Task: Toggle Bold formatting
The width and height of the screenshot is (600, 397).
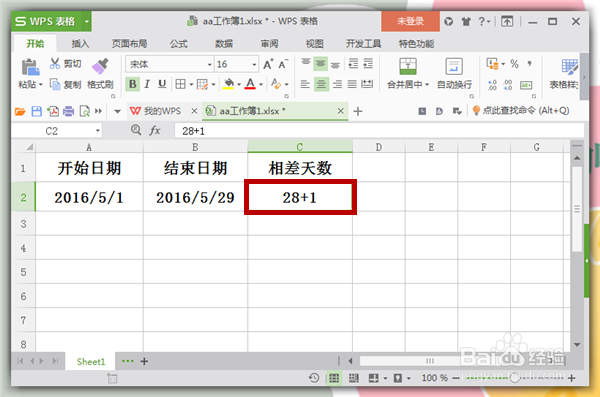Action: [132, 84]
